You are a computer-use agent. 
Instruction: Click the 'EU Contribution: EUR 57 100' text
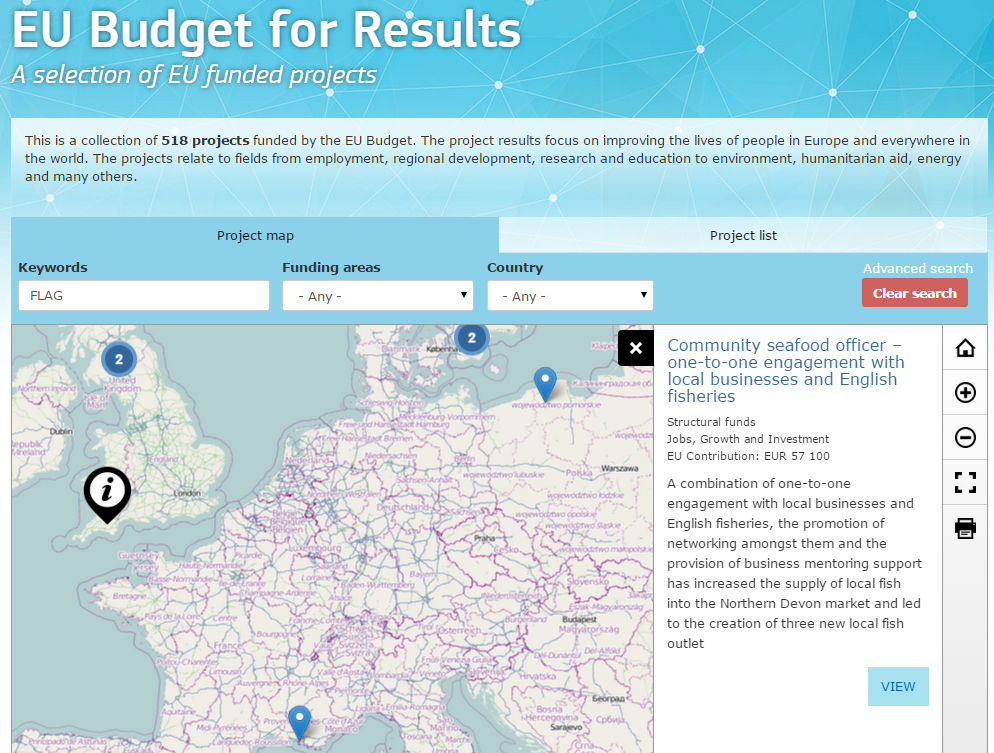click(x=748, y=456)
